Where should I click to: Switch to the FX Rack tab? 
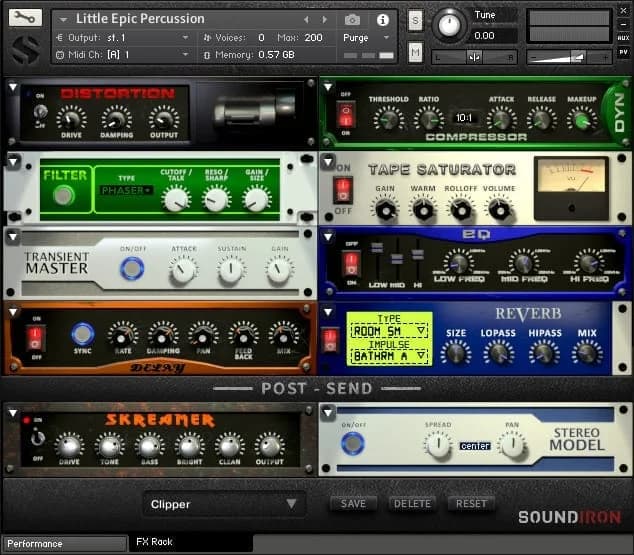(190, 542)
